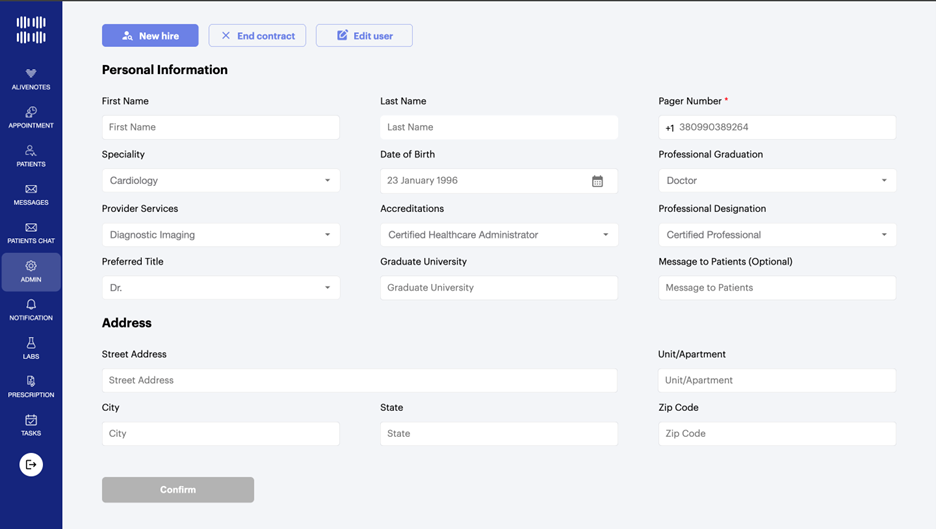The image size is (936, 529).
Task: Open Patients Chat in the sidebar
Action: [x=31, y=229]
